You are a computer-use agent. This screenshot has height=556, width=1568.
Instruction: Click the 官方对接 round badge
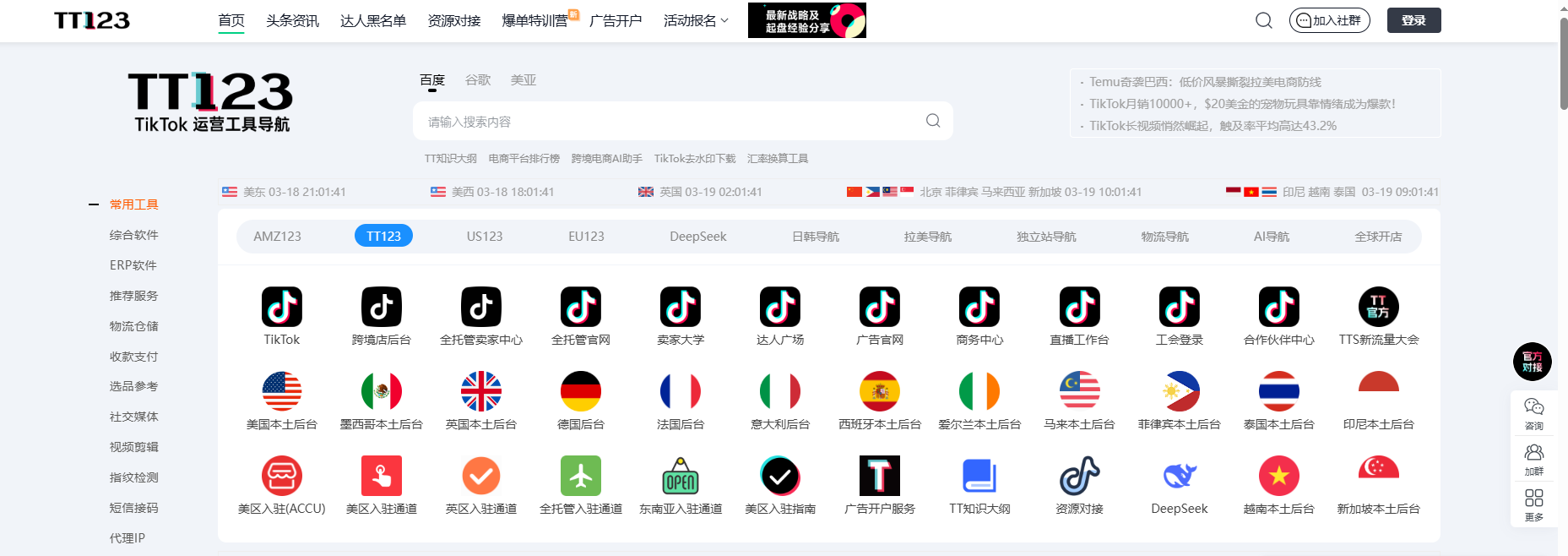(x=1533, y=362)
